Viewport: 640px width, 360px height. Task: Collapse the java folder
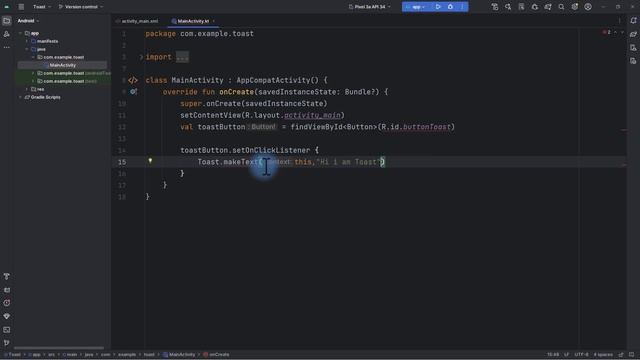coord(27,49)
